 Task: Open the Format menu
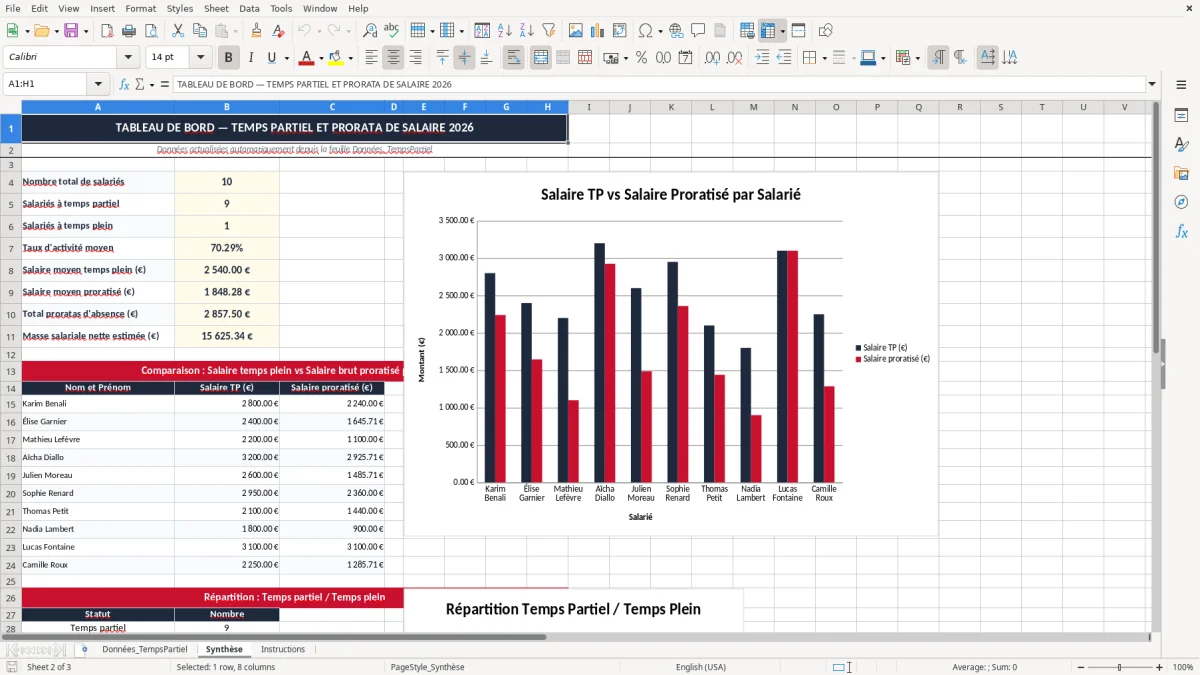[x=140, y=8]
